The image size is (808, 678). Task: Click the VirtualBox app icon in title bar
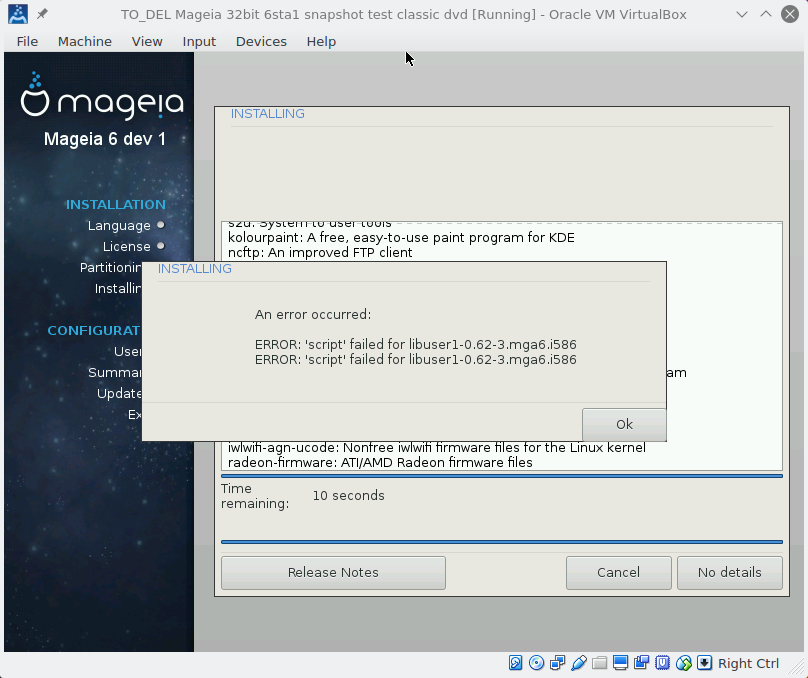pos(18,14)
